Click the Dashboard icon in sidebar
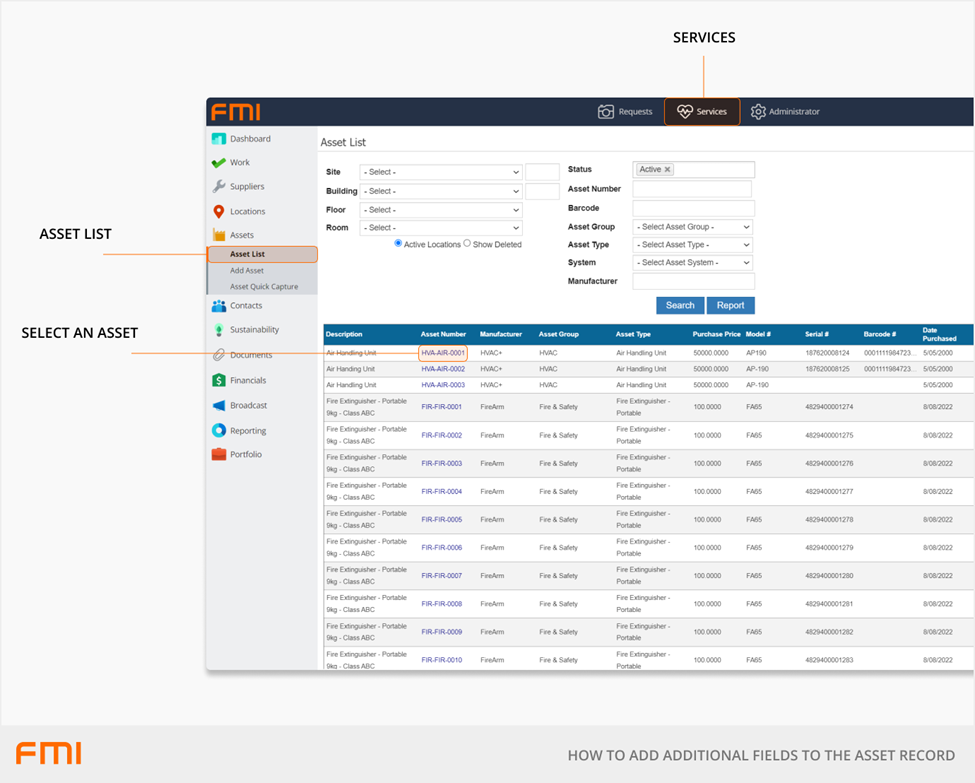975x783 pixels. (x=218, y=139)
